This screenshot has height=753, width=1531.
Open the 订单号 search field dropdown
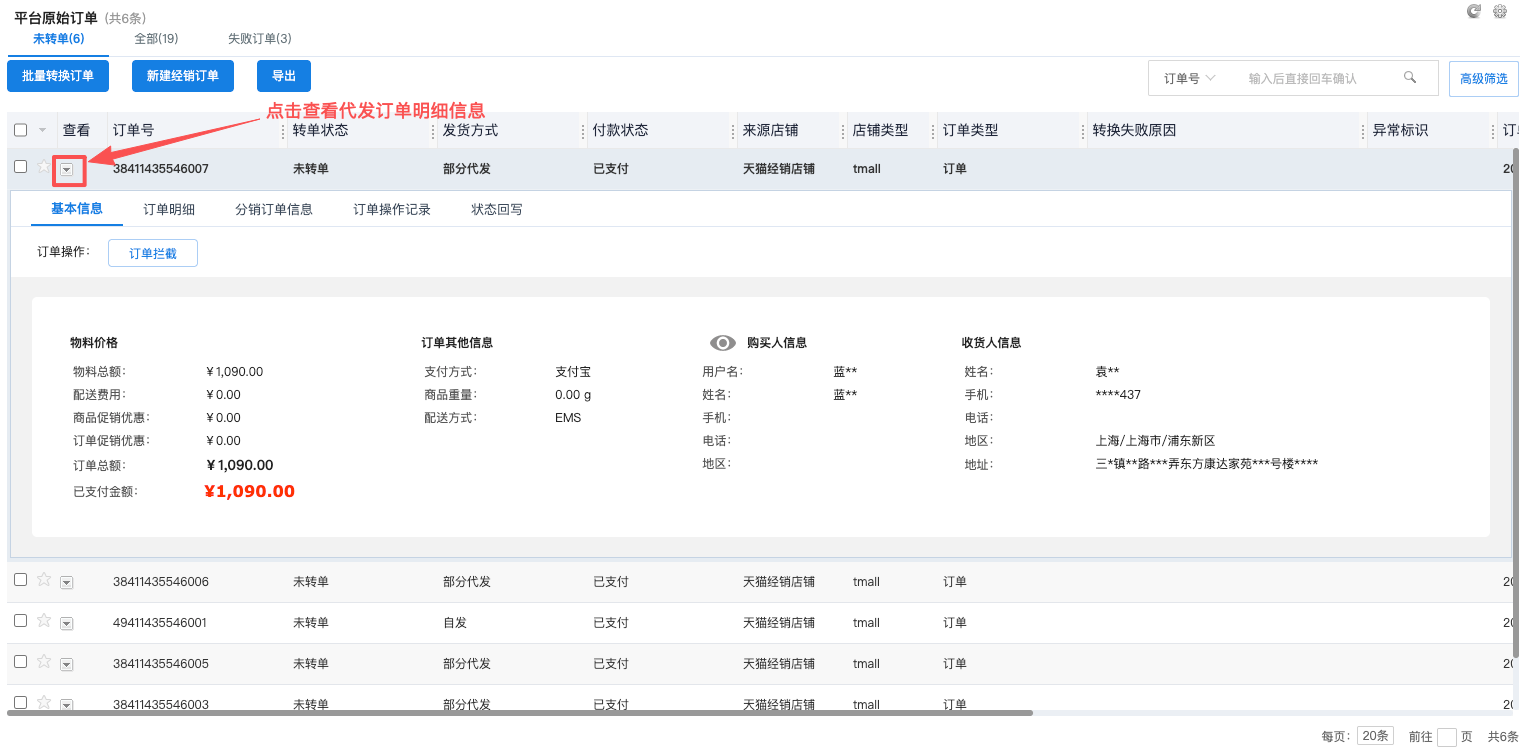pyautogui.click(x=1189, y=78)
